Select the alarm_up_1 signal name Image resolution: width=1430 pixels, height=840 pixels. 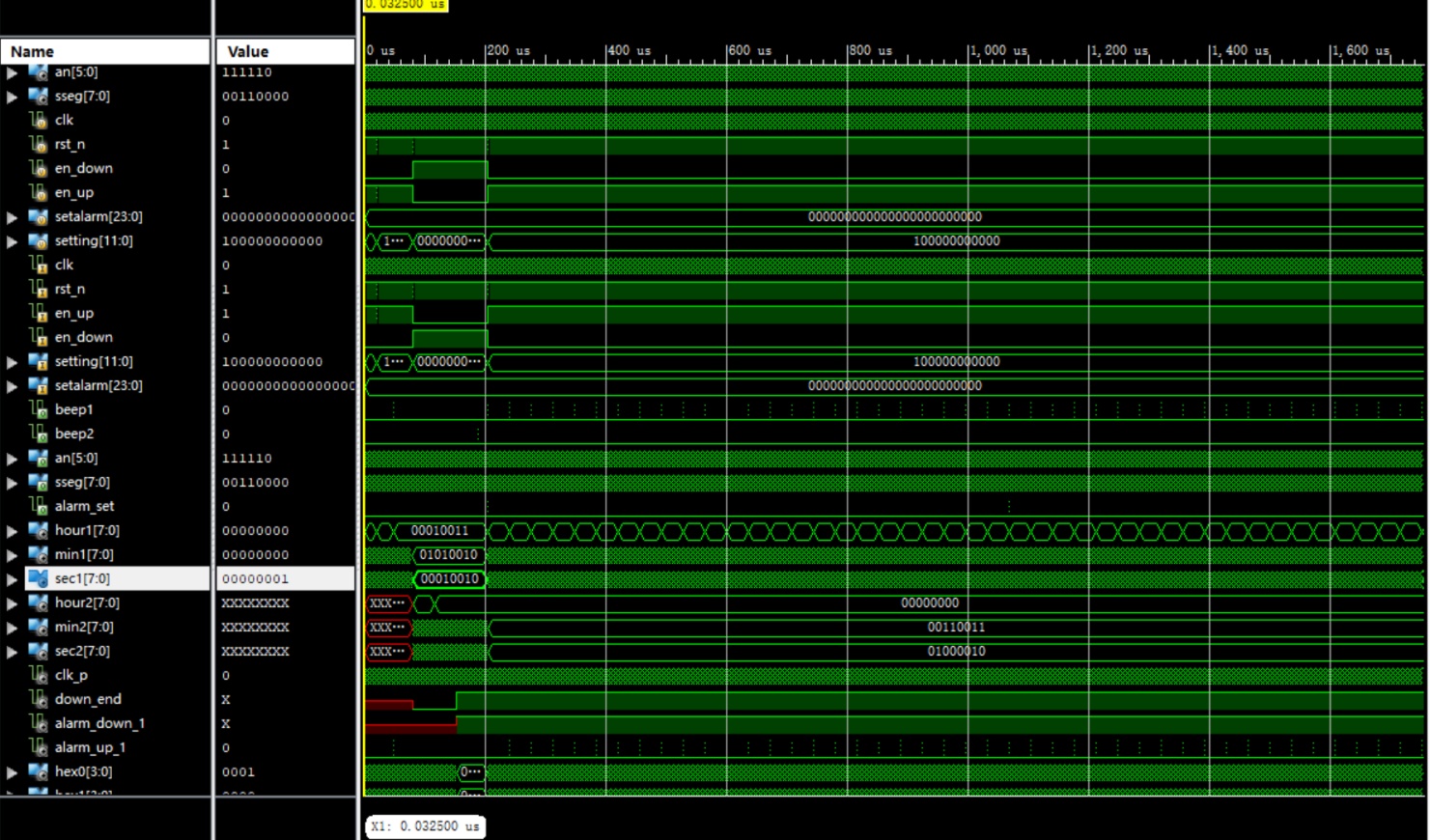pos(90,747)
